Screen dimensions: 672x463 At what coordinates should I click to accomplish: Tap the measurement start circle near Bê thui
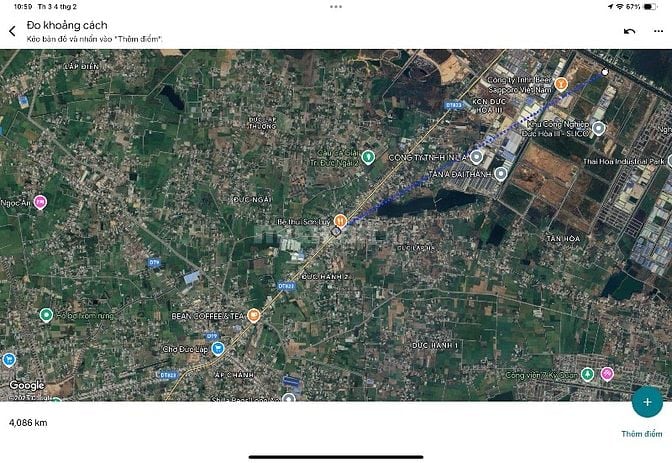336,232
